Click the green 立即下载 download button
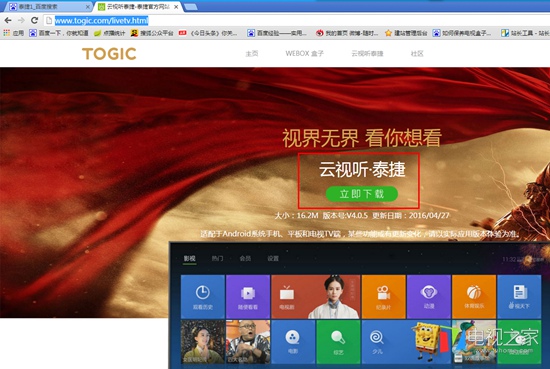The height and width of the screenshot is (369, 550). click(362, 194)
